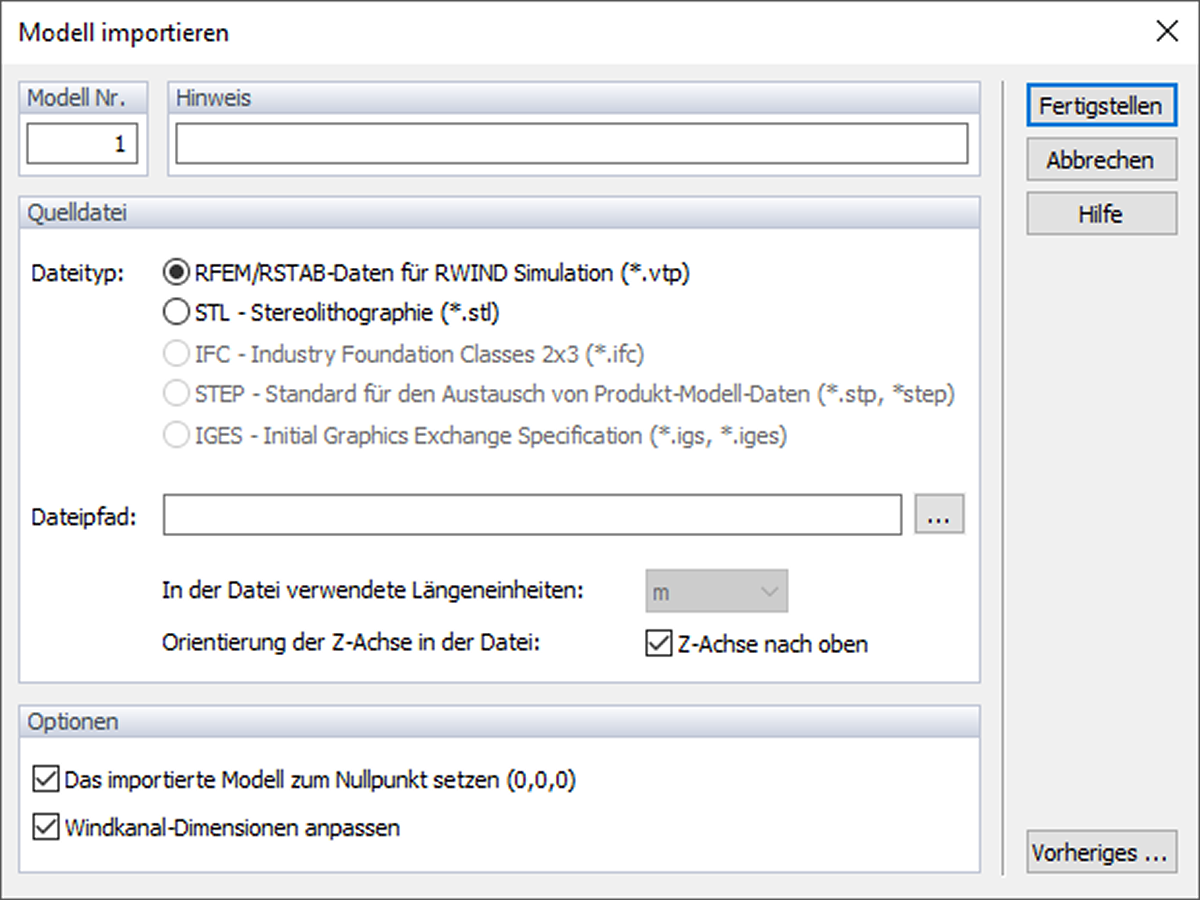Click the Modell Nr. number field
This screenshot has height=900, width=1200.
pos(83,143)
